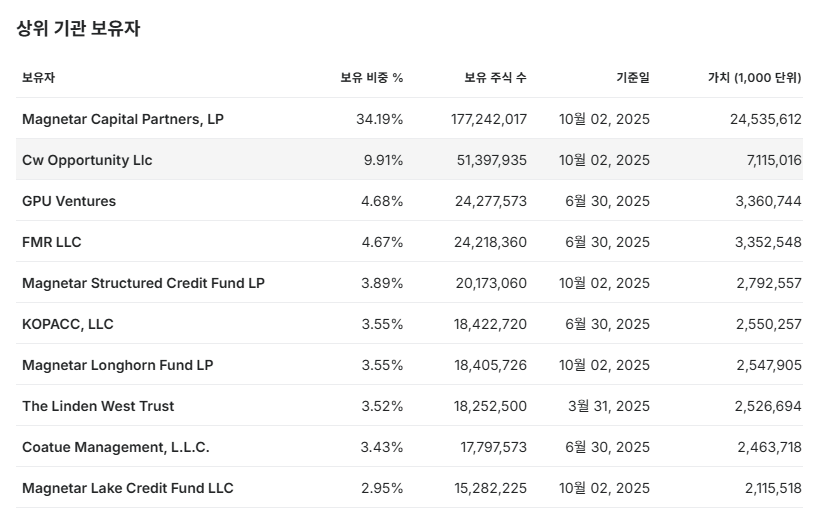Click the value 3,360,744

pos(768,201)
